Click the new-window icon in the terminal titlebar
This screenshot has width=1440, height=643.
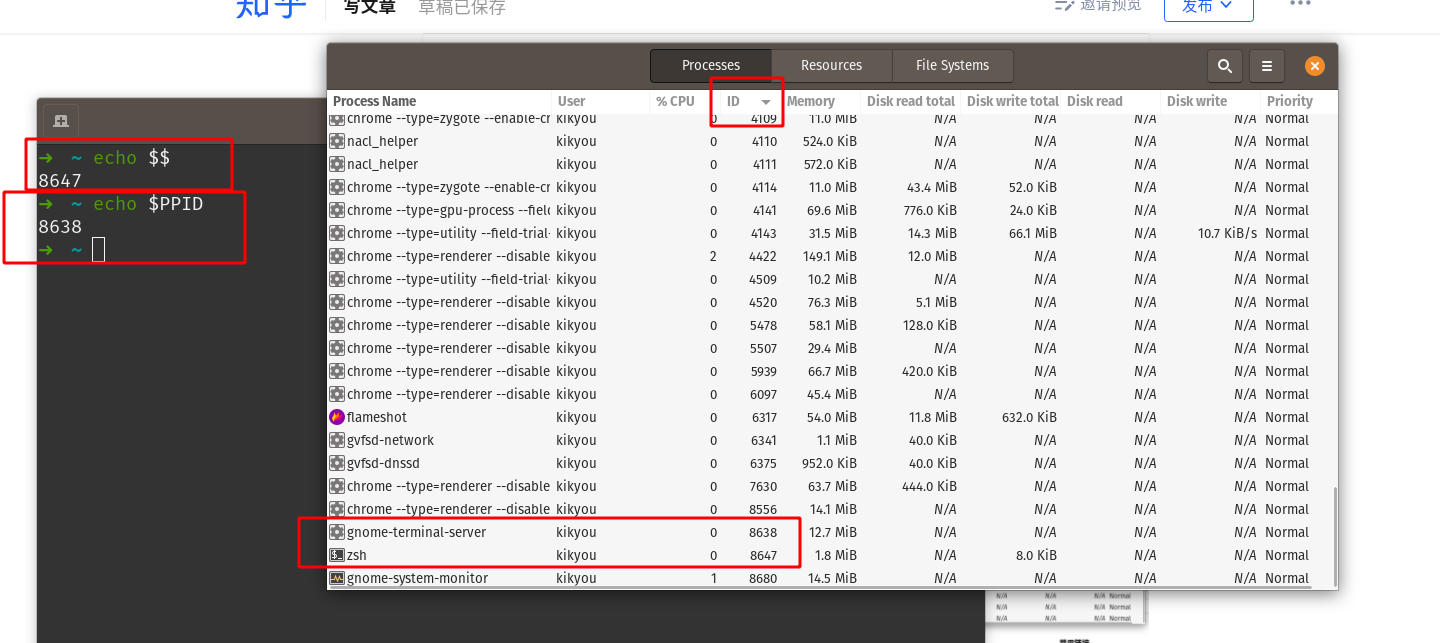60,120
